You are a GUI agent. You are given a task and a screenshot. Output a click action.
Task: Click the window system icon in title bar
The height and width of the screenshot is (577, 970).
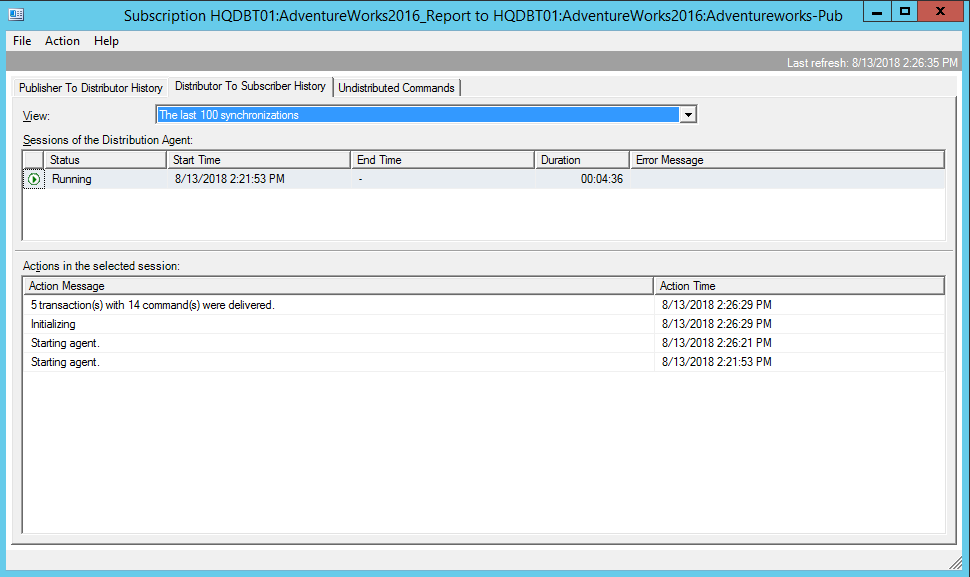16,14
